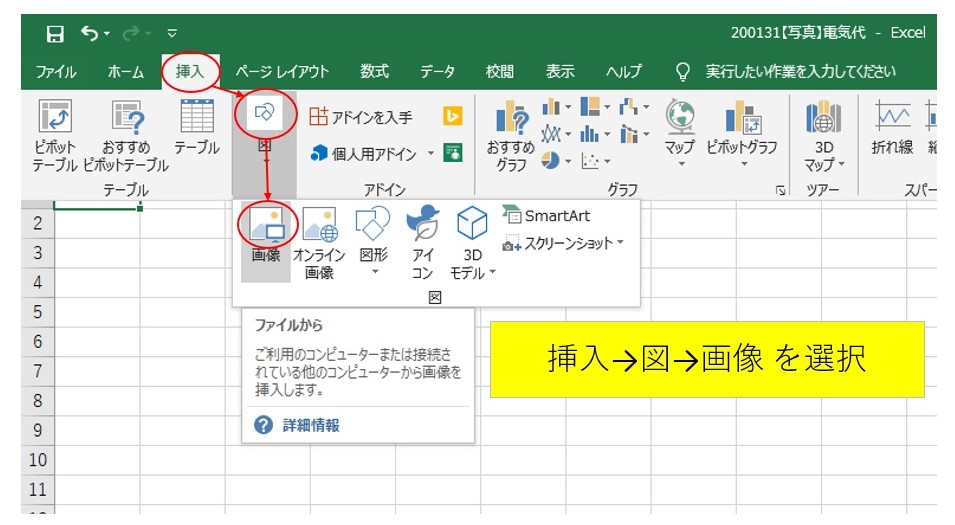The height and width of the screenshot is (525, 955).
Task: Select row 11 header
Action: 37,490
